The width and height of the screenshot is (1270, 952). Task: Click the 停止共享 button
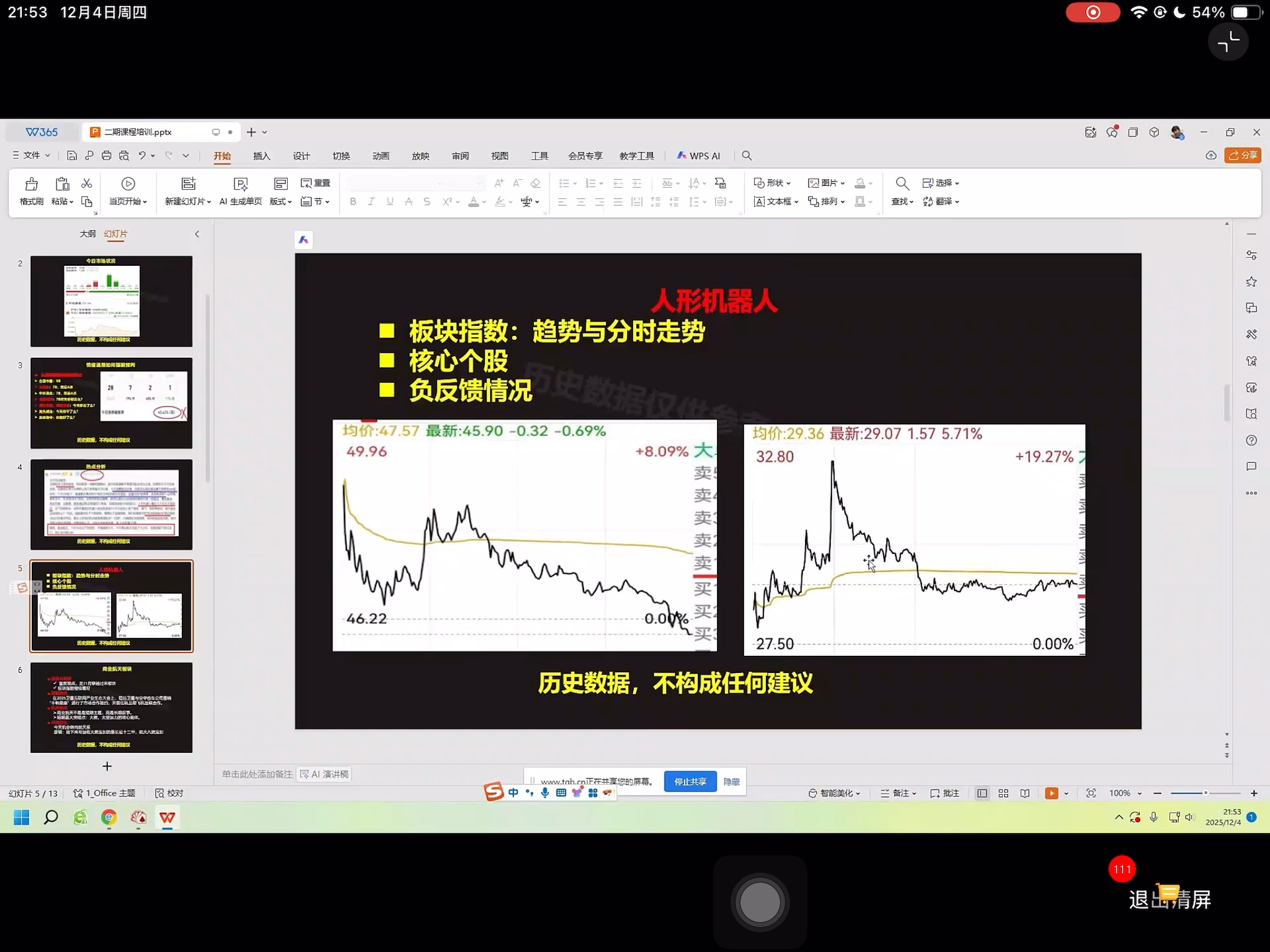click(690, 781)
